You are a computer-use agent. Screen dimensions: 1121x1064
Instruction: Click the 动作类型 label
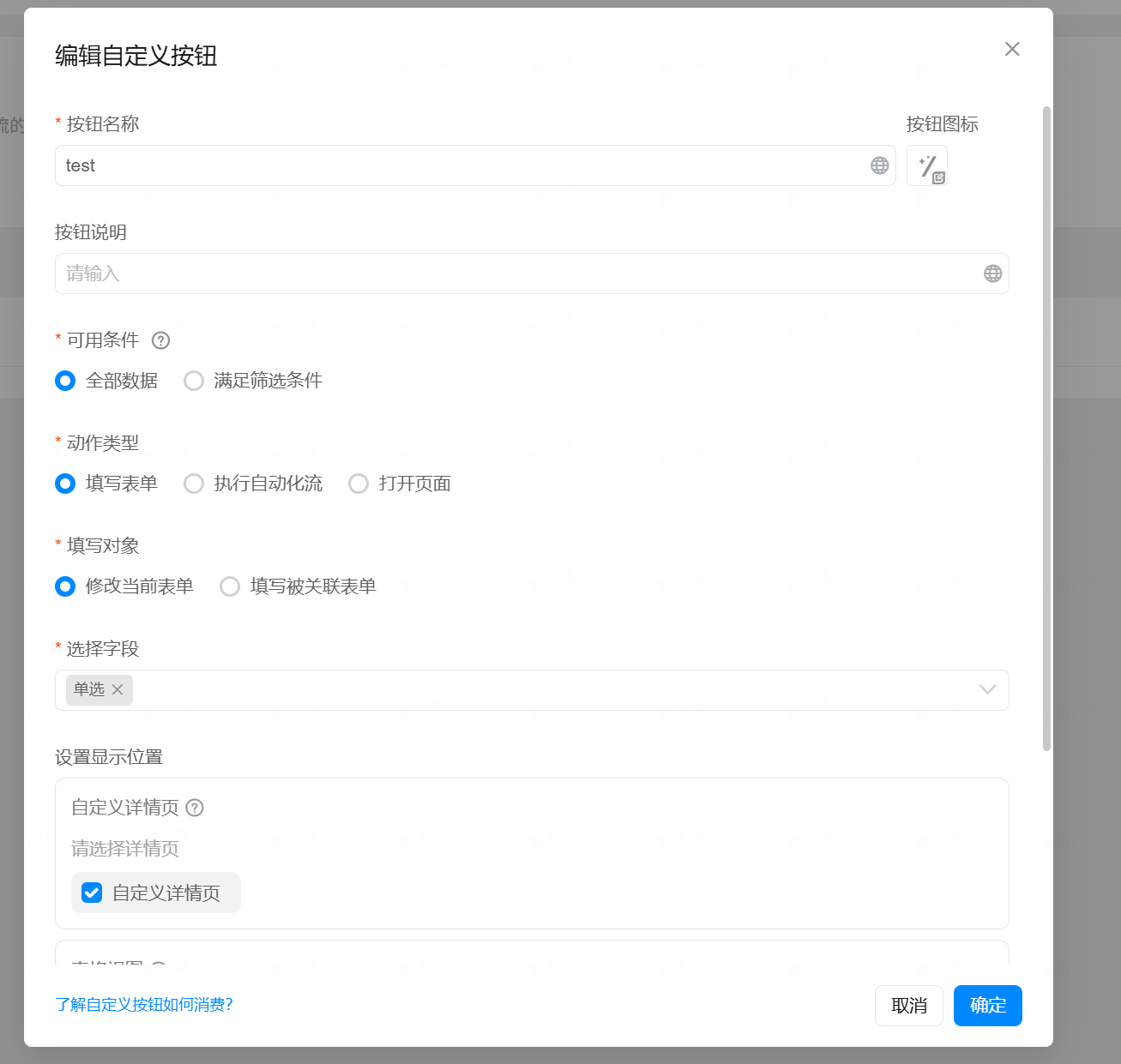click(x=103, y=443)
